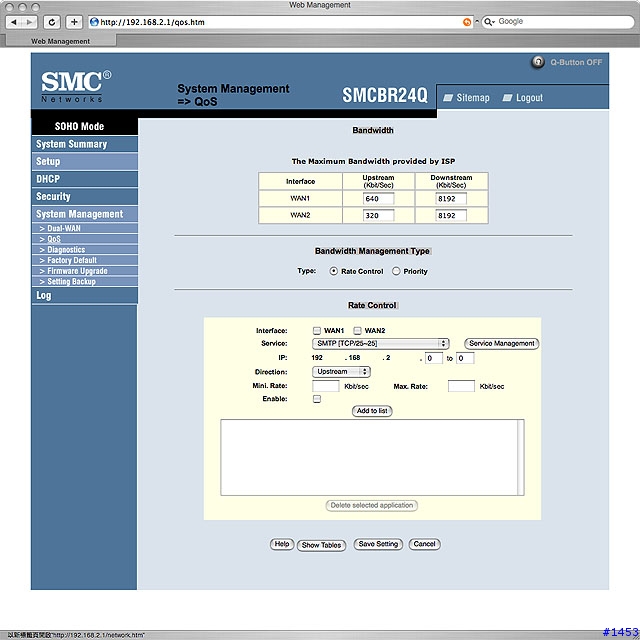Click the Cancel button

click(x=424, y=544)
